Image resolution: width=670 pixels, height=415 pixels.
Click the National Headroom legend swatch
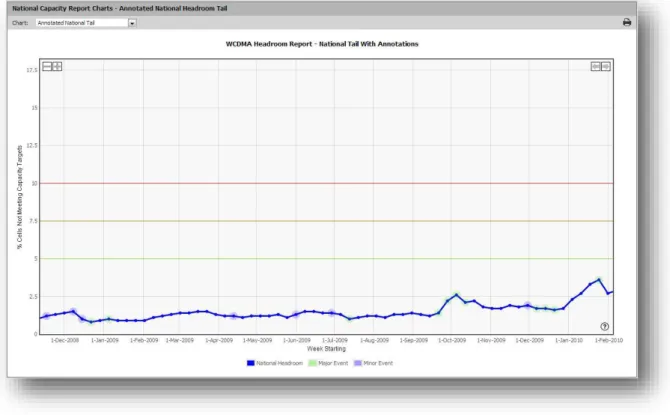pyautogui.click(x=251, y=363)
